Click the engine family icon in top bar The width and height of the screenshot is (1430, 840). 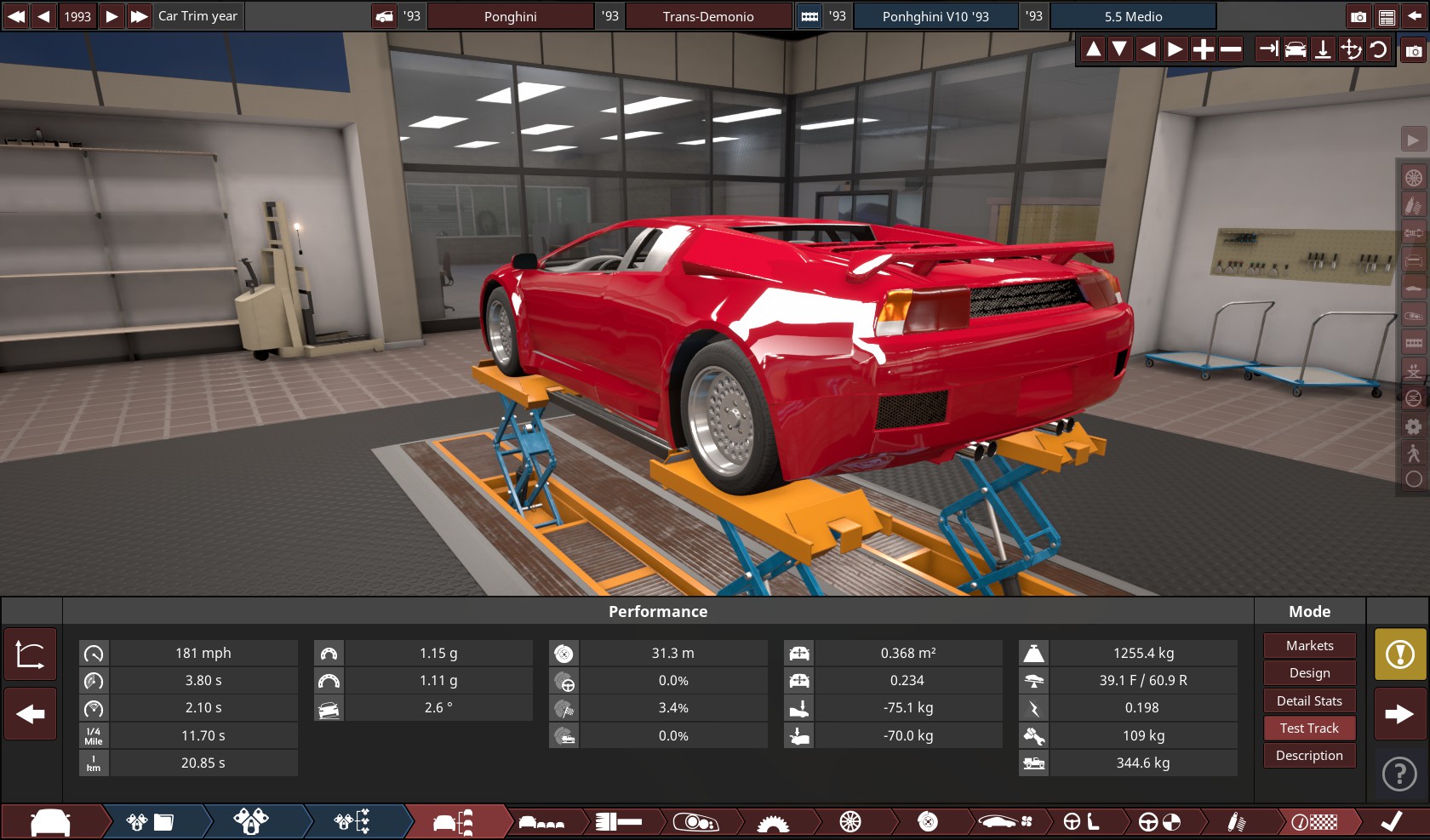tap(809, 16)
